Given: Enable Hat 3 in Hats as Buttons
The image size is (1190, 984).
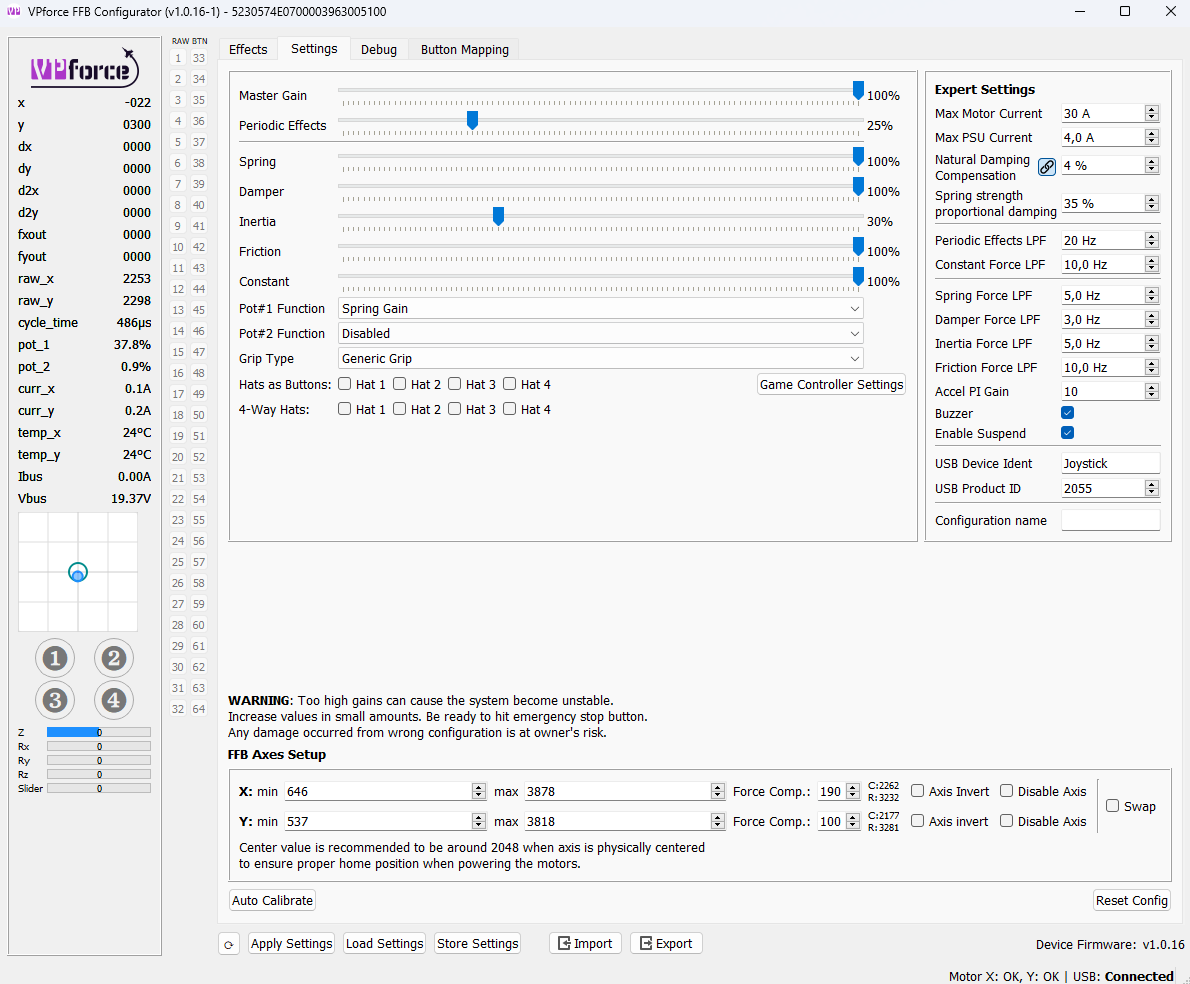Looking at the screenshot, I should coord(455,384).
